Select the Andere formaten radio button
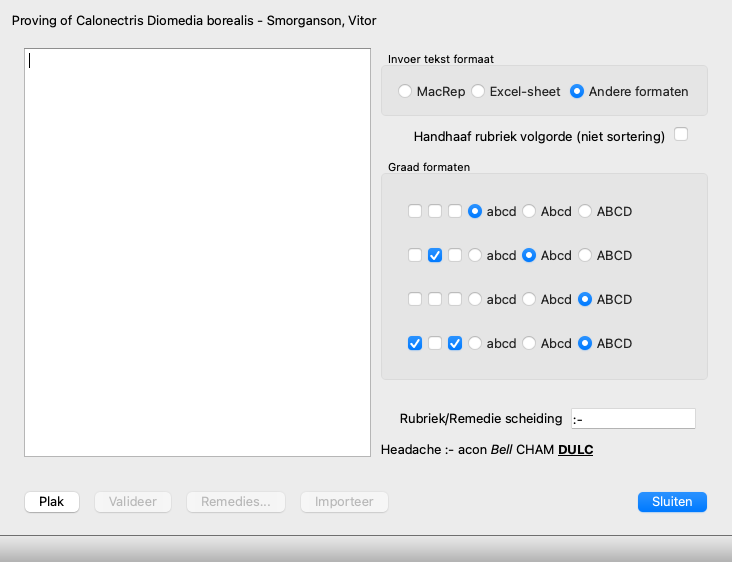The image size is (732, 562). coord(577,91)
